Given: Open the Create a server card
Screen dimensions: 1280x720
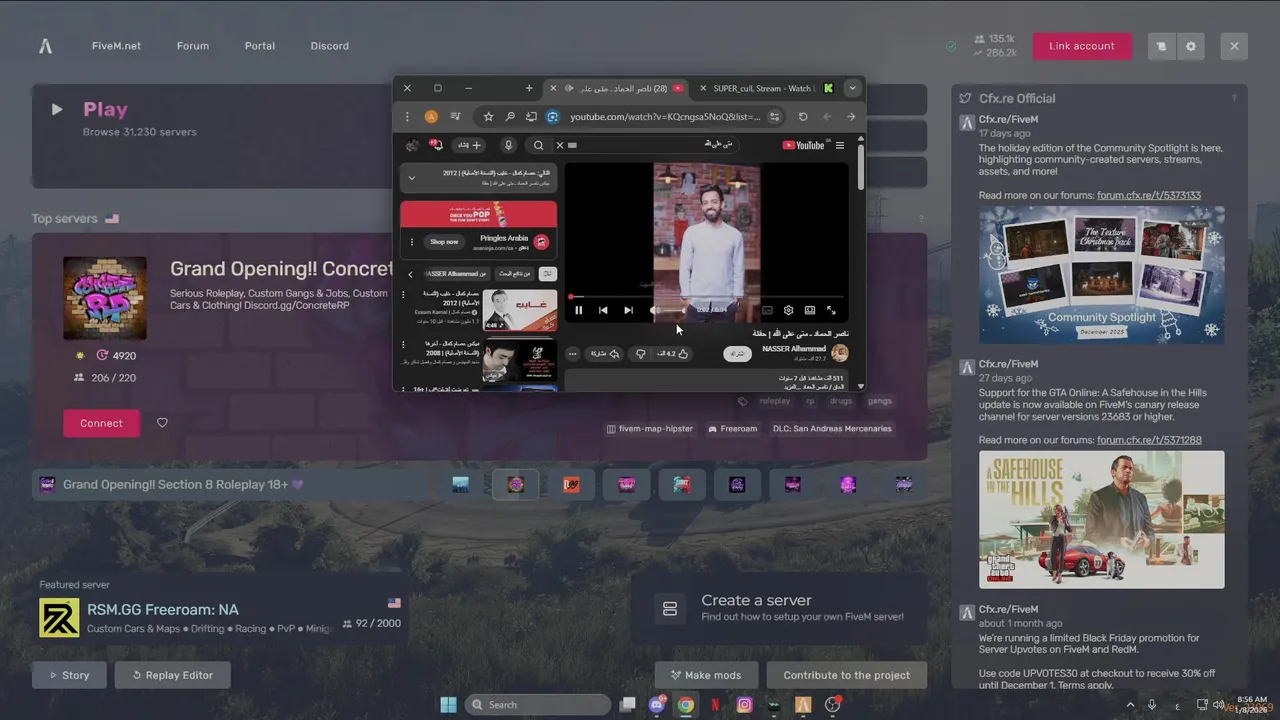Looking at the screenshot, I should point(779,608).
